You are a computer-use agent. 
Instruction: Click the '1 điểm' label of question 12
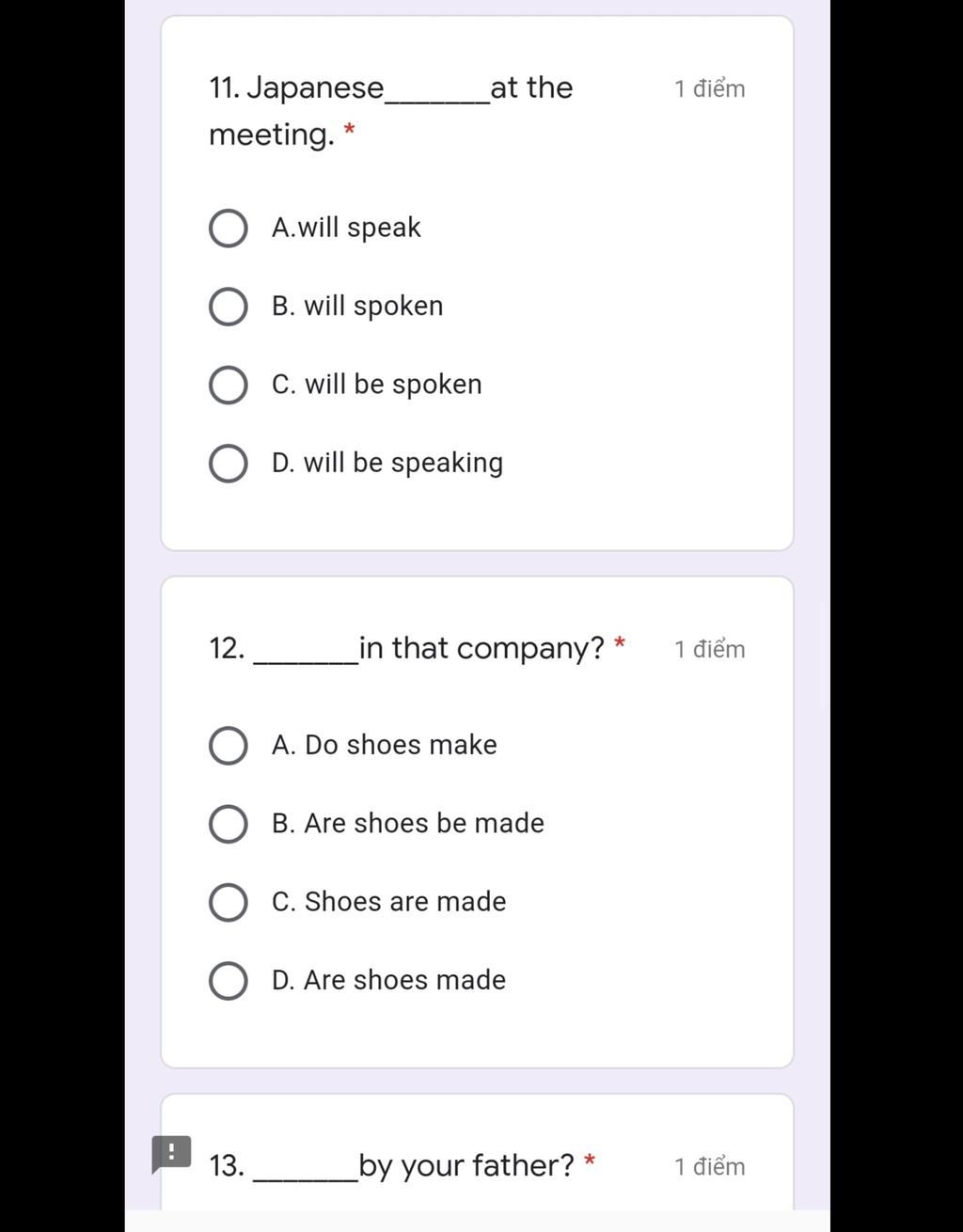[x=709, y=650]
